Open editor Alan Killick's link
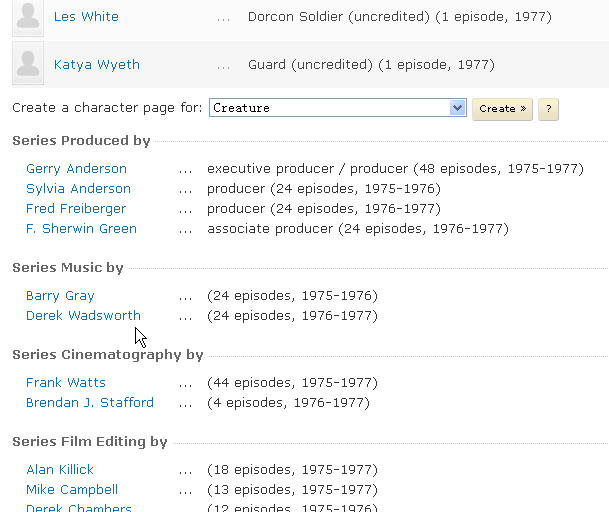609x512 pixels. pyautogui.click(x=60, y=470)
